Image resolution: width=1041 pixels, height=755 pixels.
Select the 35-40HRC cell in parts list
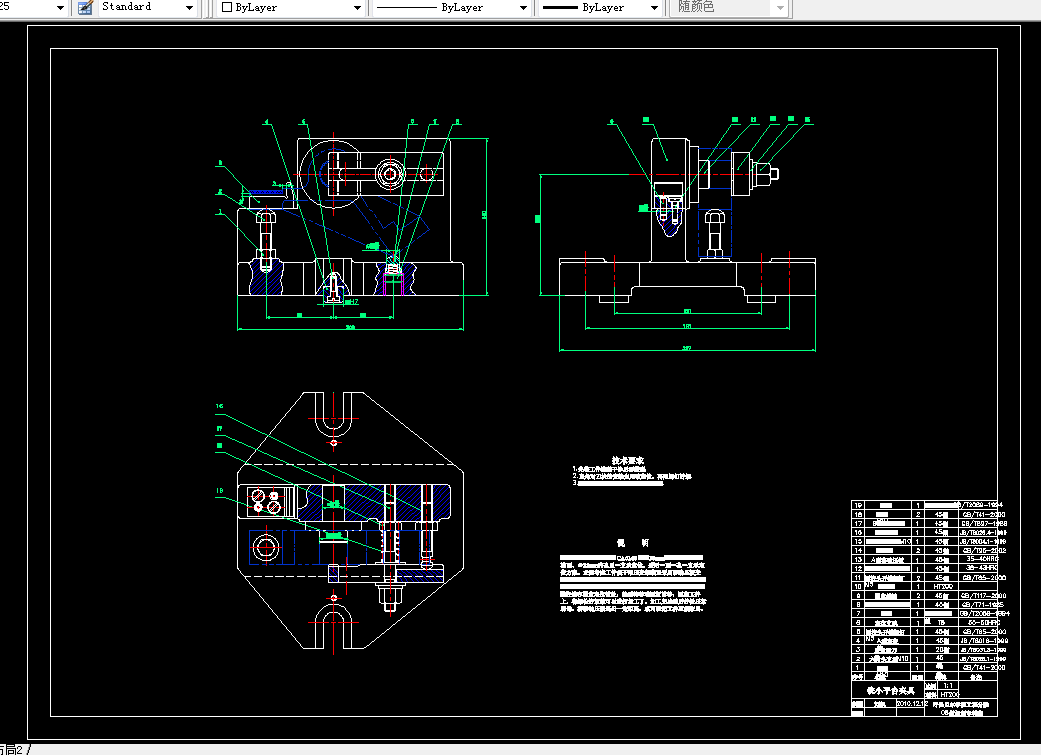(x=982, y=559)
